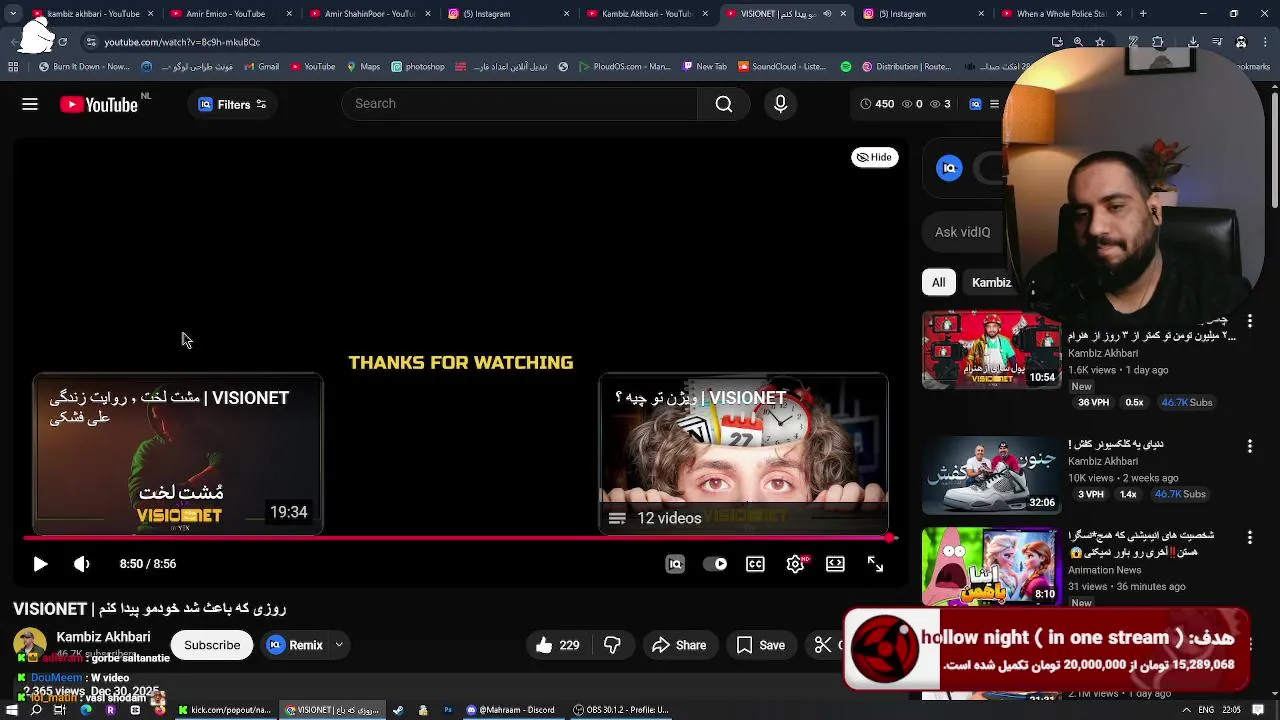Open Windows Start menu

[x=13, y=710]
